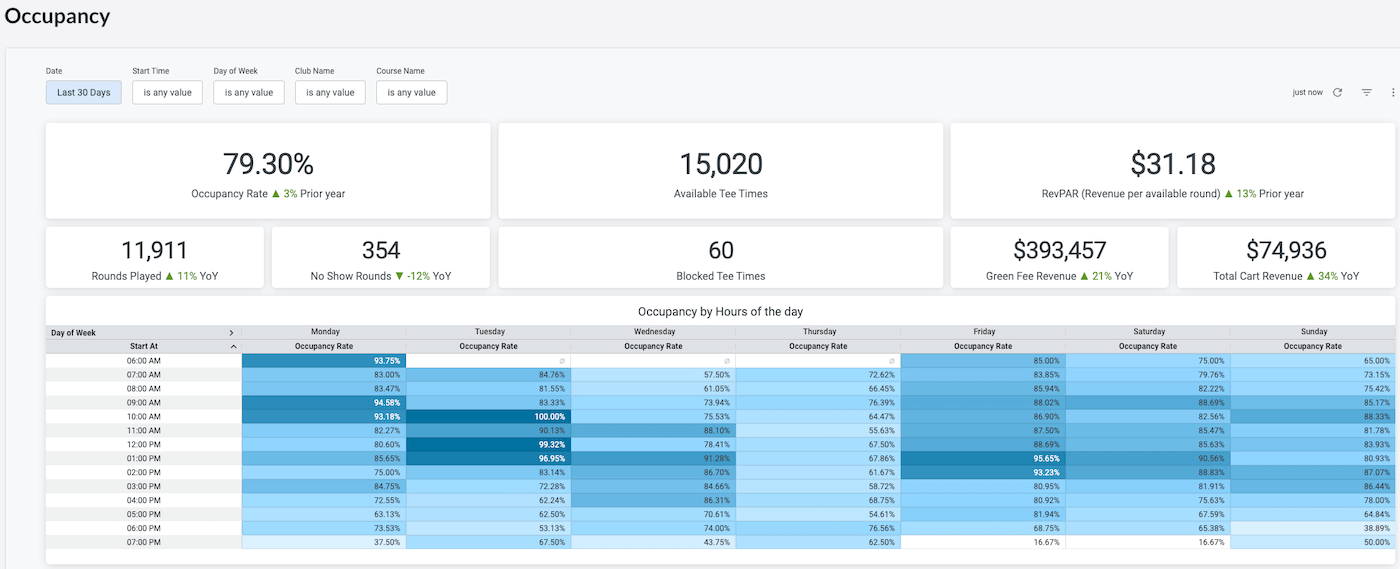Open the Start Time filter dropdown

pyautogui.click(x=167, y=92)
